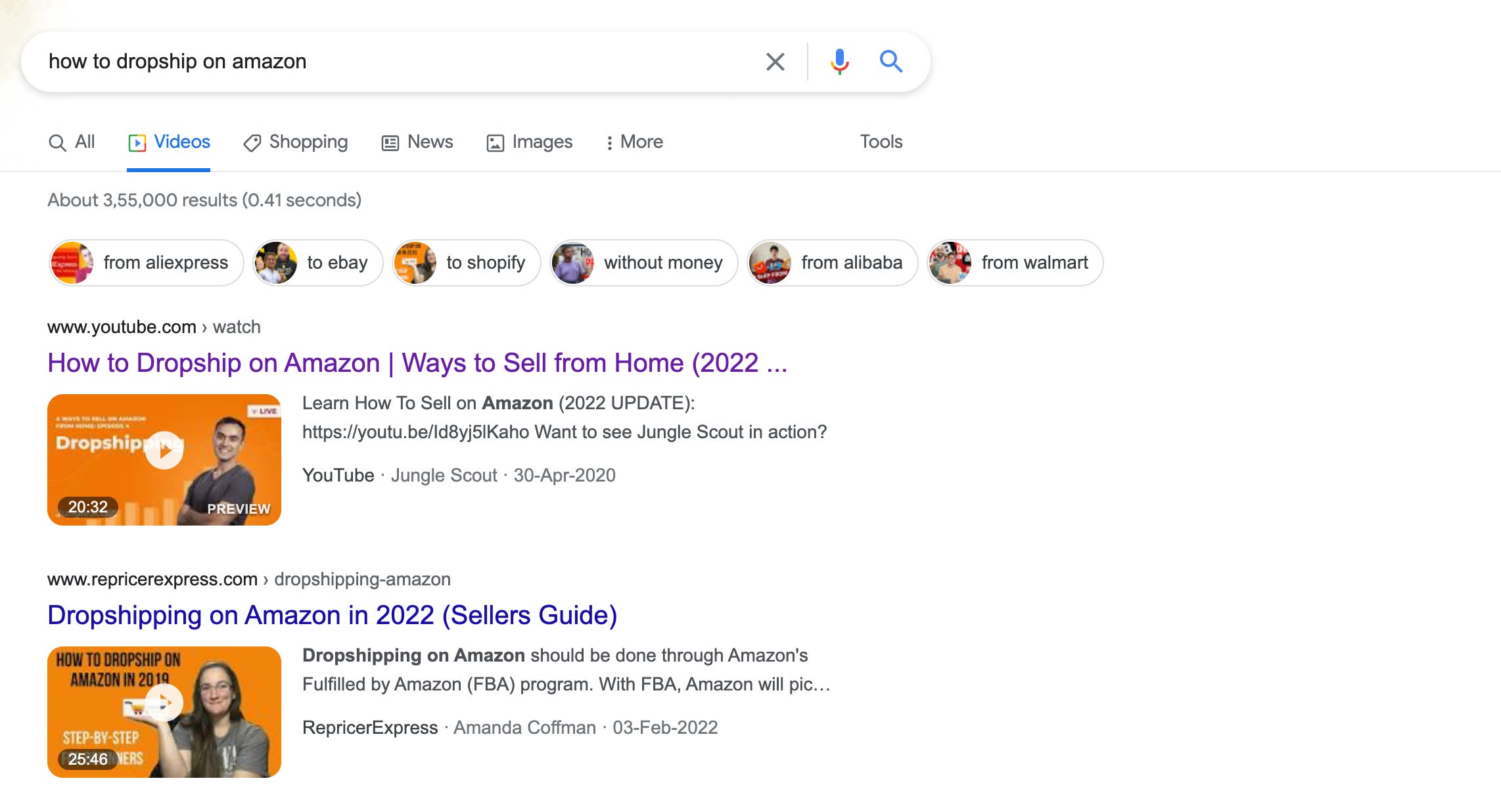
Task: Switch to the Shopping tab
Action: pos(296,142)
